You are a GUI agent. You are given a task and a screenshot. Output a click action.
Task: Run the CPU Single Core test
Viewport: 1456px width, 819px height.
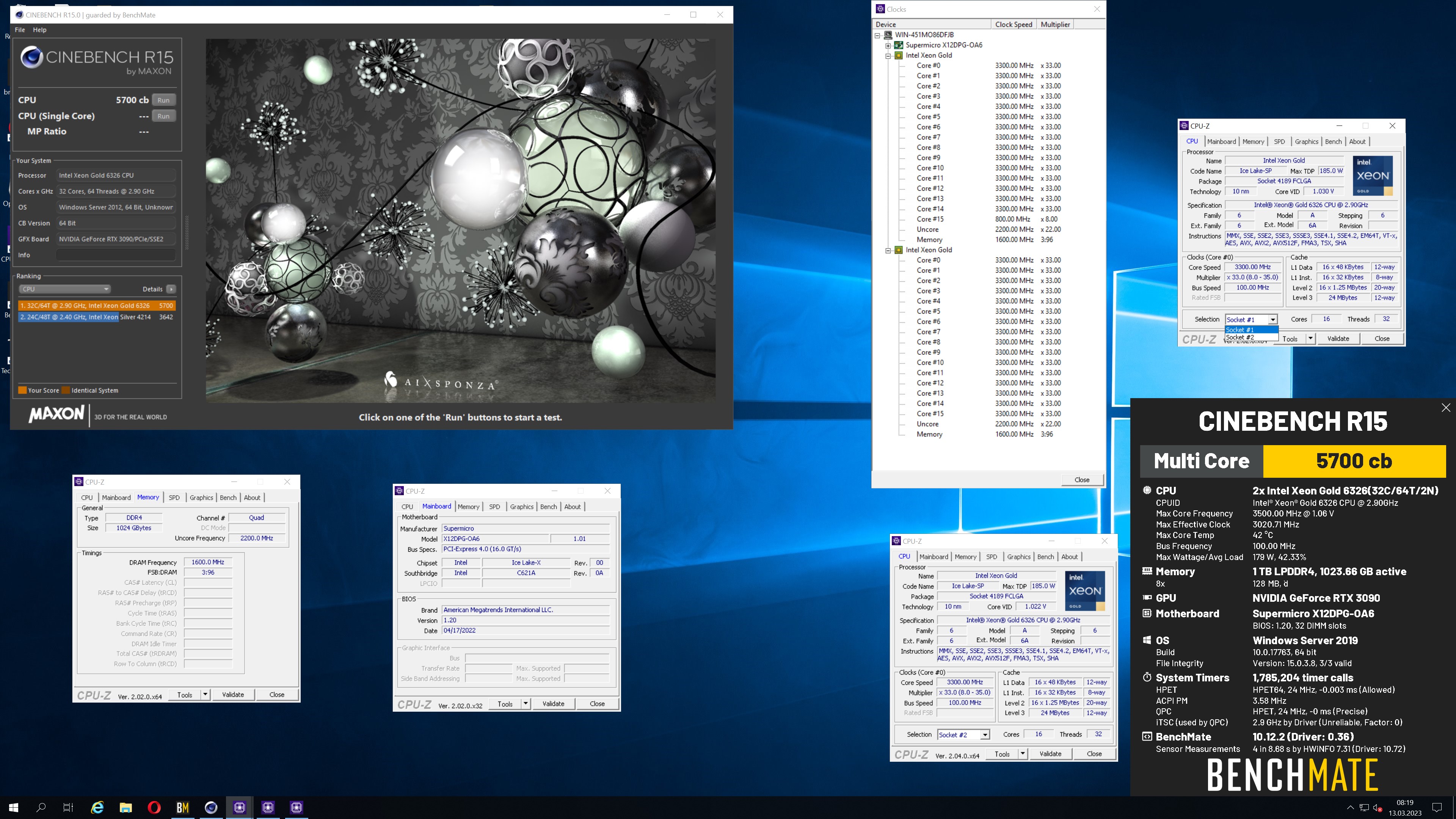(x=163, y=116)
